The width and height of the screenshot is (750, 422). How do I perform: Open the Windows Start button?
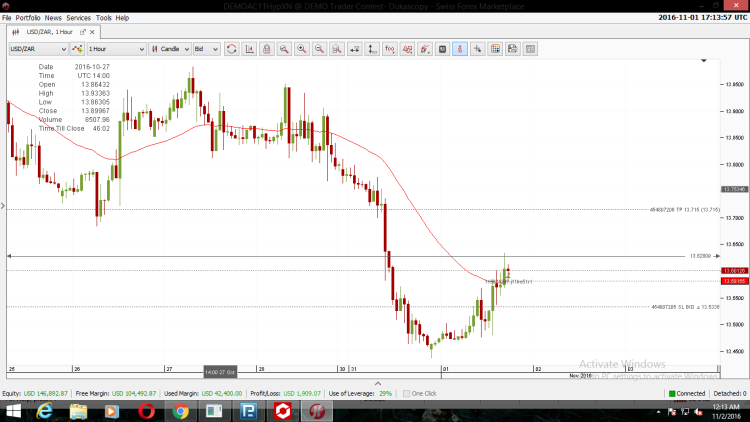tap(13, 411)
